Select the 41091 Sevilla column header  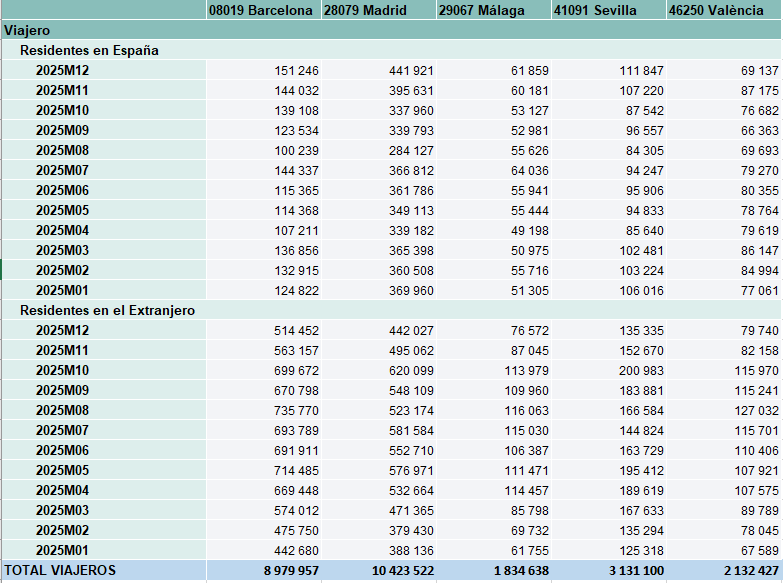click(x=607, y=11)
